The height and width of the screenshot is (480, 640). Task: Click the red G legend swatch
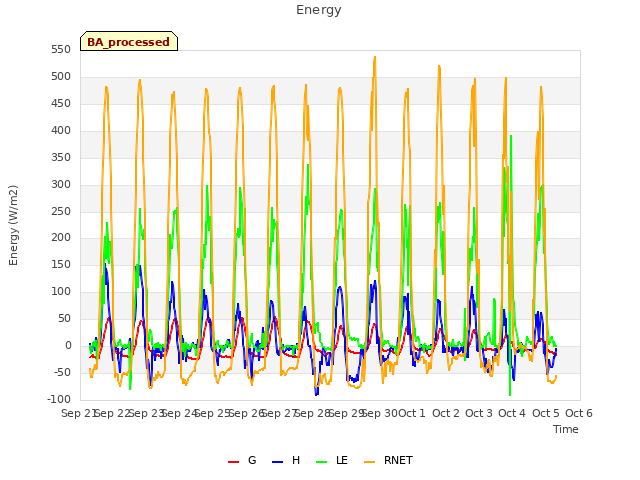pyautogui.click(x=233, y=462)
